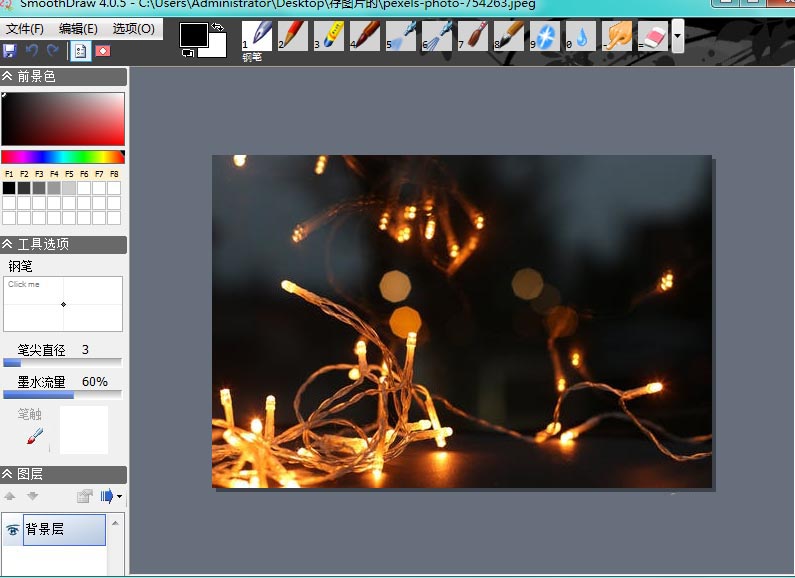795x578 pixels.
Task: Click the 钢笔 label under the tool bar
Action: click(252, 57)
